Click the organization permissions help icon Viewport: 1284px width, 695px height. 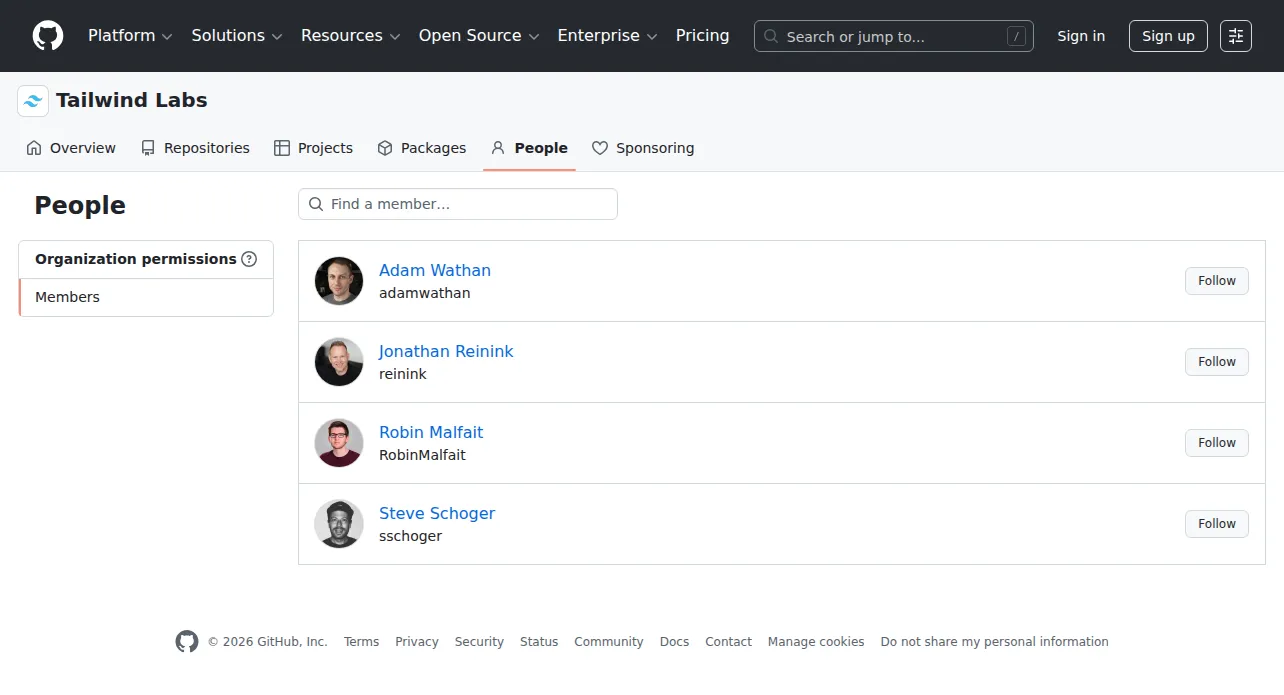249,259
